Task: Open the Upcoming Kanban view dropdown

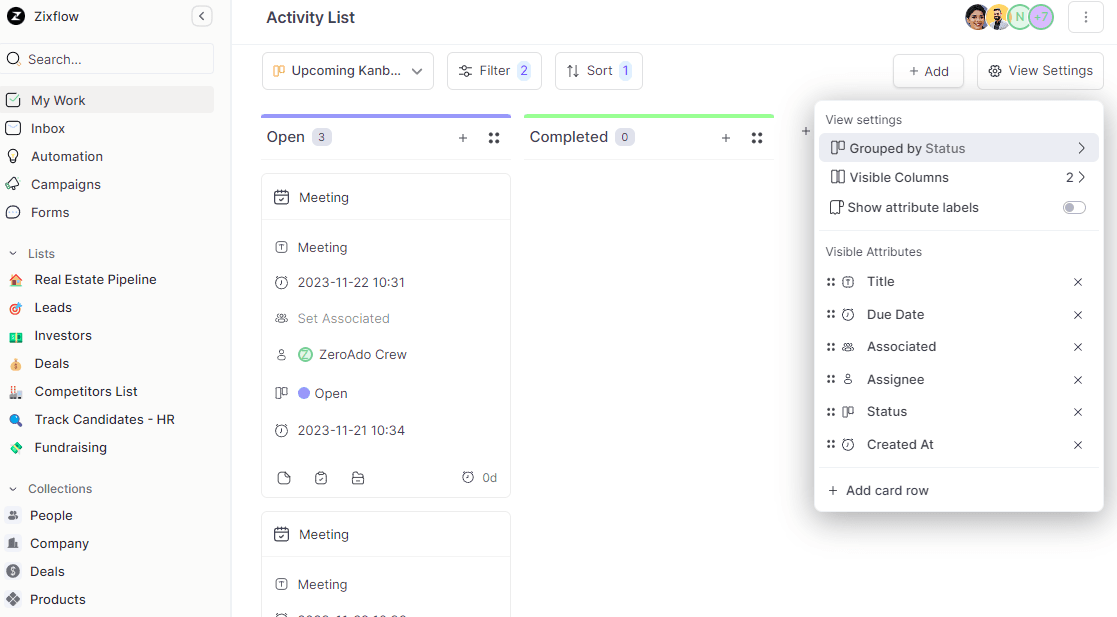Action: 347,71
